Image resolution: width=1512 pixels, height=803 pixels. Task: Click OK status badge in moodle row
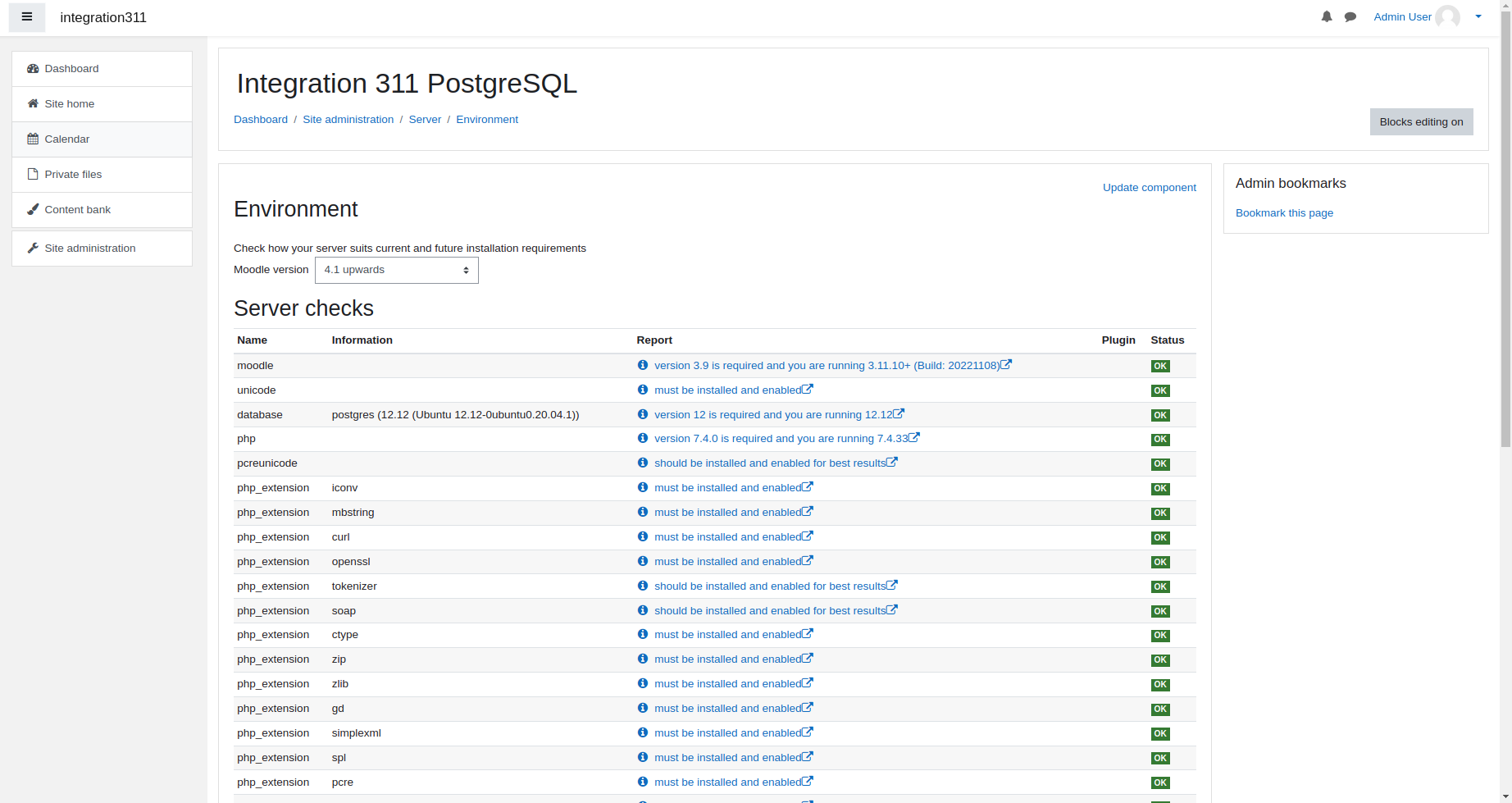pos(1160,367)
